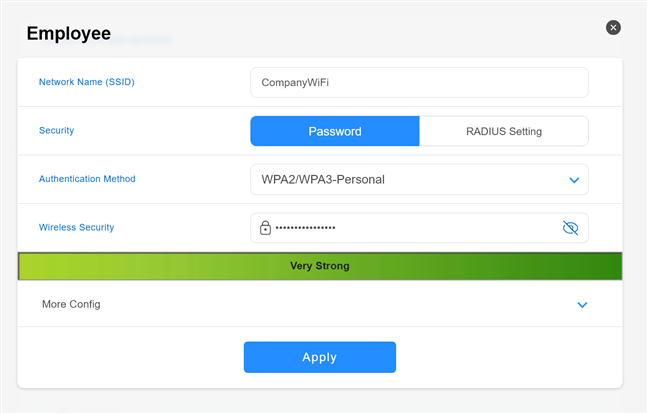
Task: Close the Employee network dialog
Action: pos(614,28)
